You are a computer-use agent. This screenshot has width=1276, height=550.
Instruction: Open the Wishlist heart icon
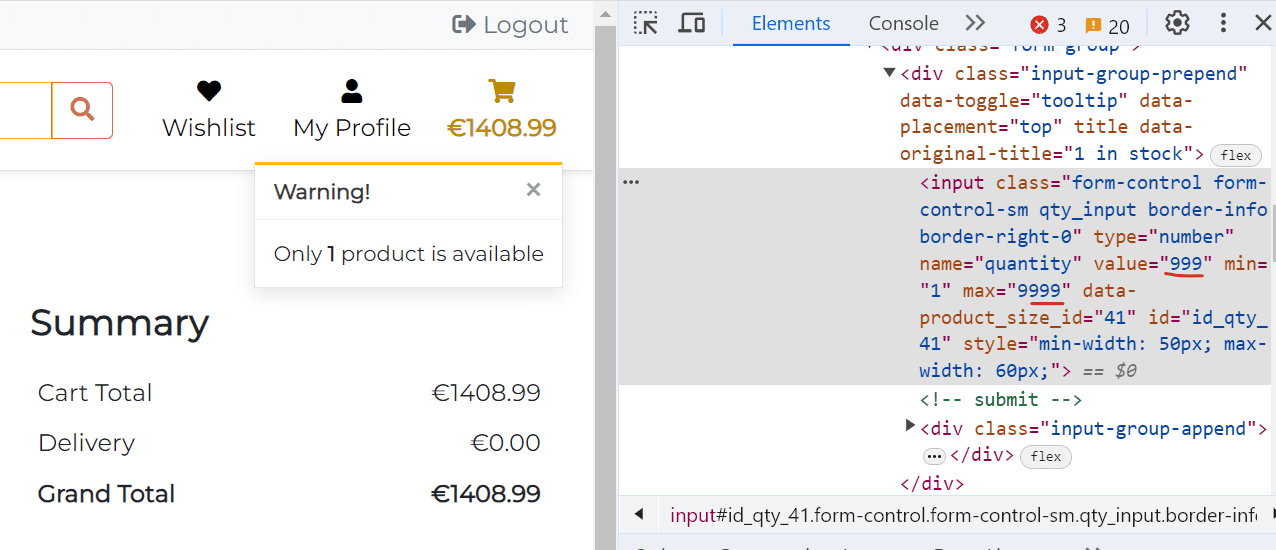click(x=209, y=92)
